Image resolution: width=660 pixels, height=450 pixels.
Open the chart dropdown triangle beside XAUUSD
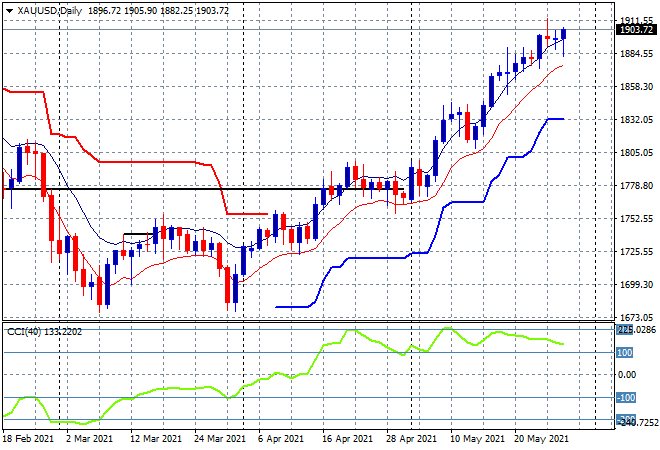[9, 11]
